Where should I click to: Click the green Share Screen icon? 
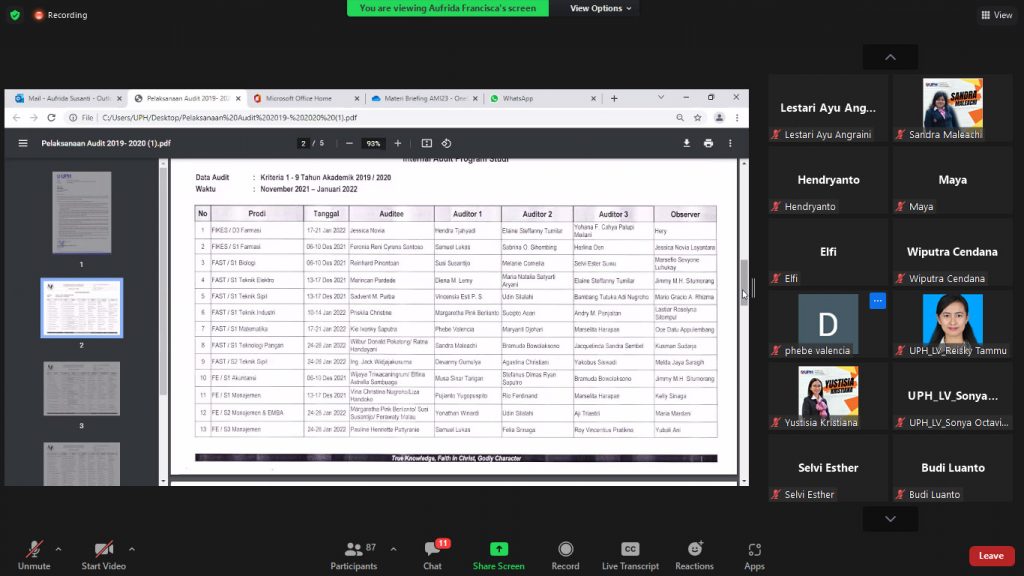[x=498, y=551]
